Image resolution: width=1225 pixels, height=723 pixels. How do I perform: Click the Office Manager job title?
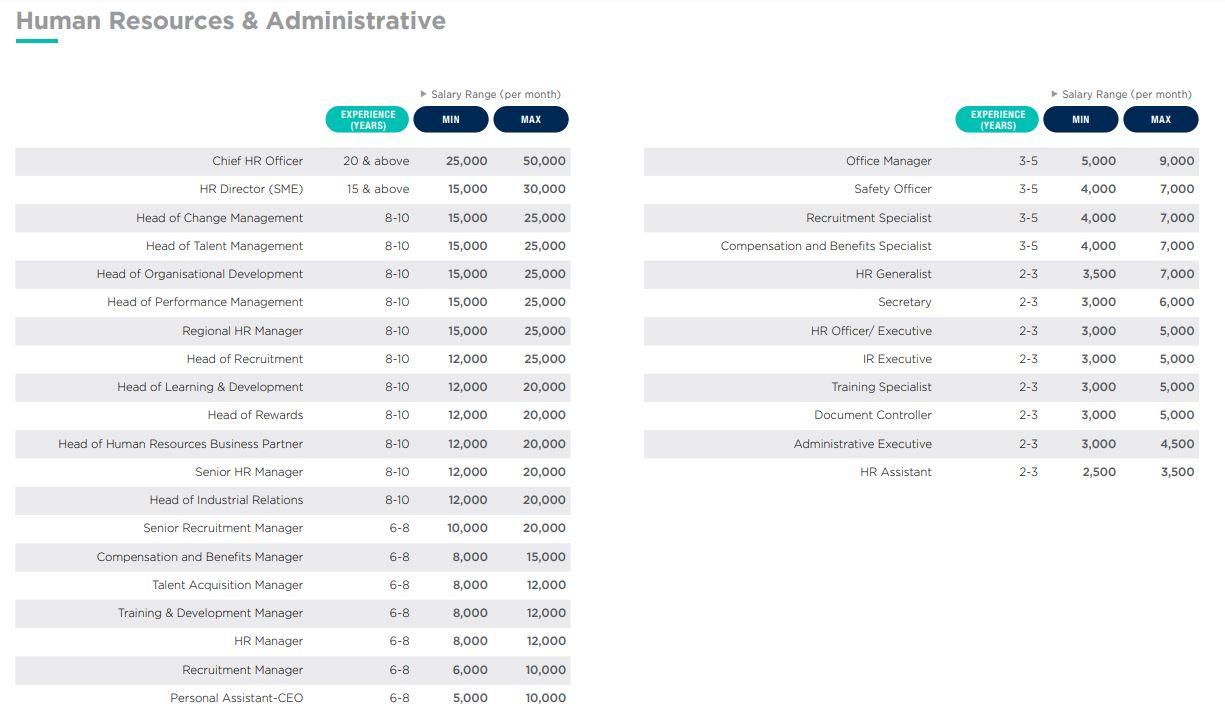(x=888, y=161)
